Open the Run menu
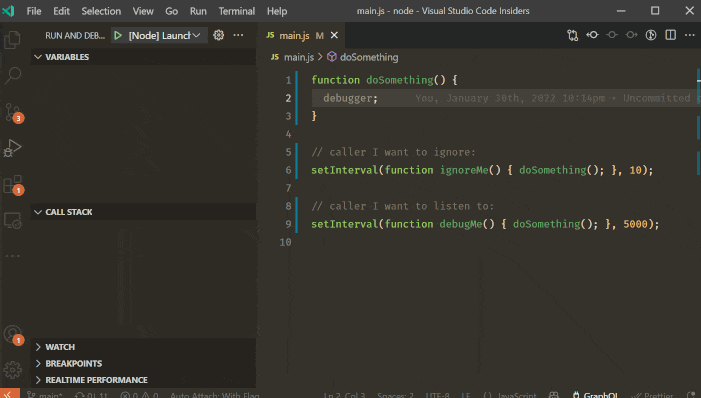This screenshot has width=701, height=398. tap(198, 11)
